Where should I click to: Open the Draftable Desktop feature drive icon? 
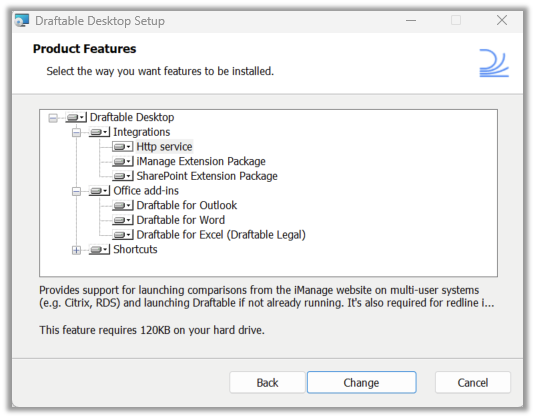pos(76,117)
